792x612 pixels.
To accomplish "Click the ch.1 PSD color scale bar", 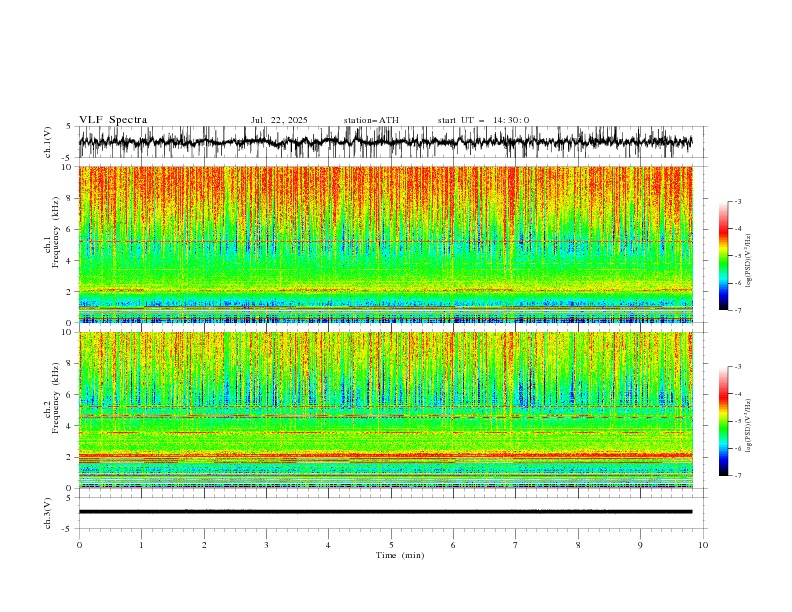I will 724,256.
